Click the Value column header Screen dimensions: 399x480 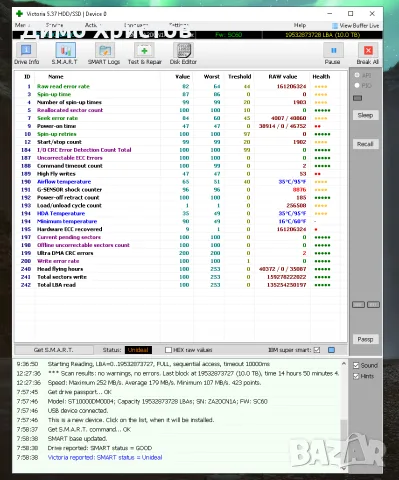[182, 77]
